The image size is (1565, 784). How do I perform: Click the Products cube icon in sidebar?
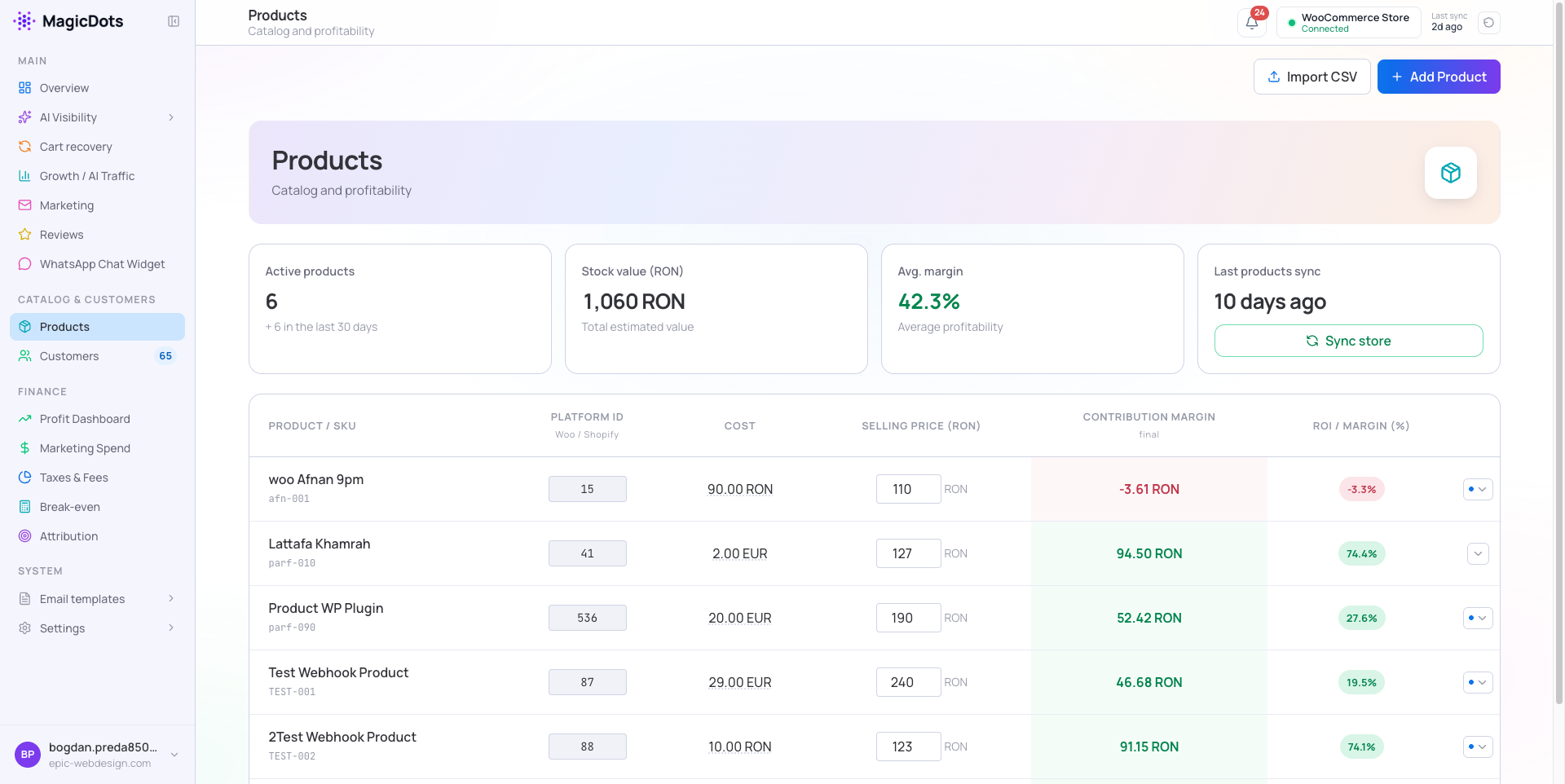tap(25, 327)
